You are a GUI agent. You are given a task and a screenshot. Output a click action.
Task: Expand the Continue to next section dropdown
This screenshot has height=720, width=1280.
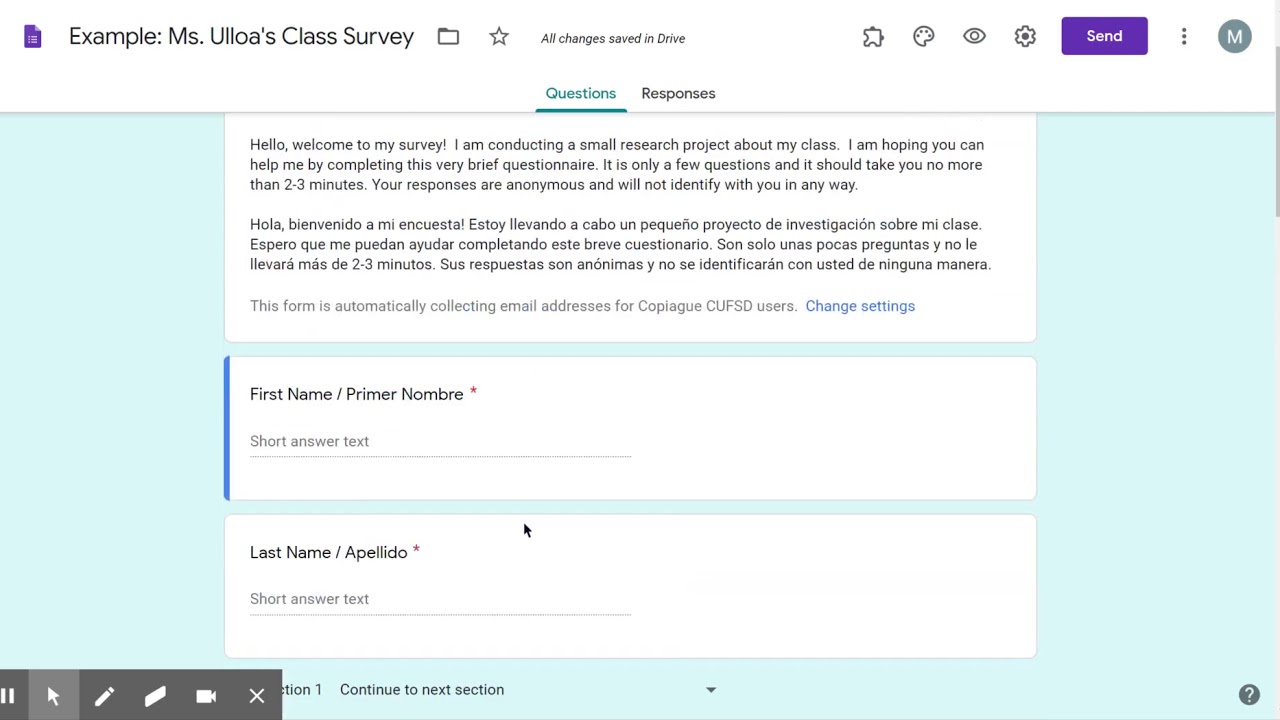(x=710, y=690)
